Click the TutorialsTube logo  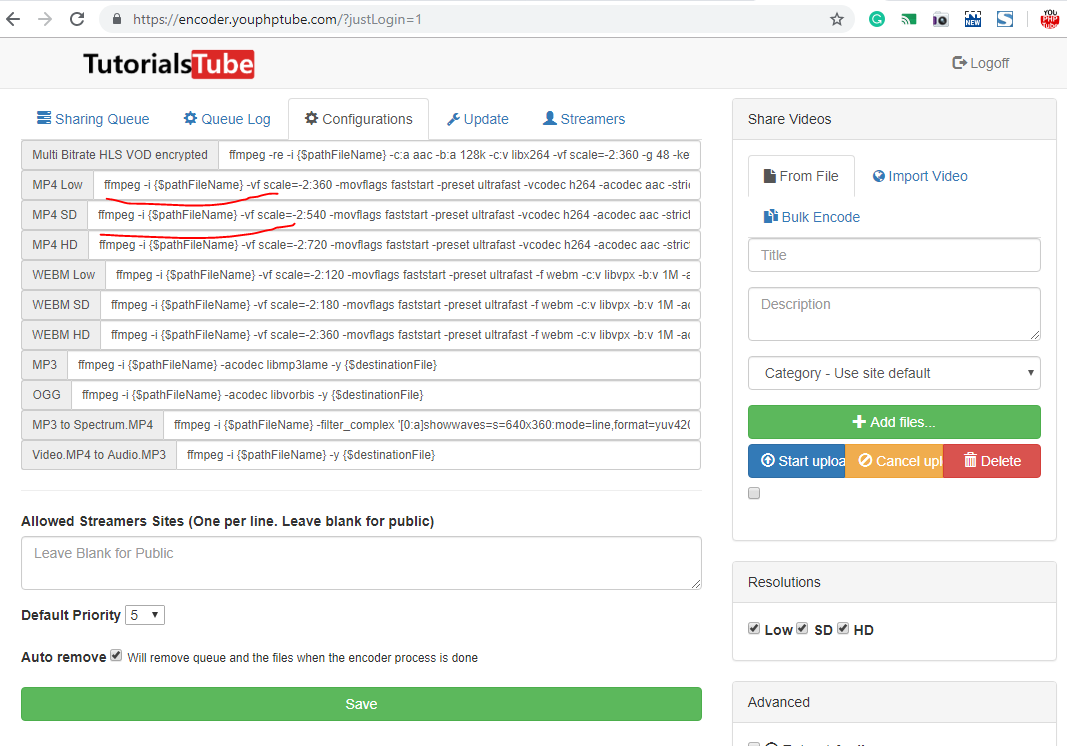(x=169, y=65)
